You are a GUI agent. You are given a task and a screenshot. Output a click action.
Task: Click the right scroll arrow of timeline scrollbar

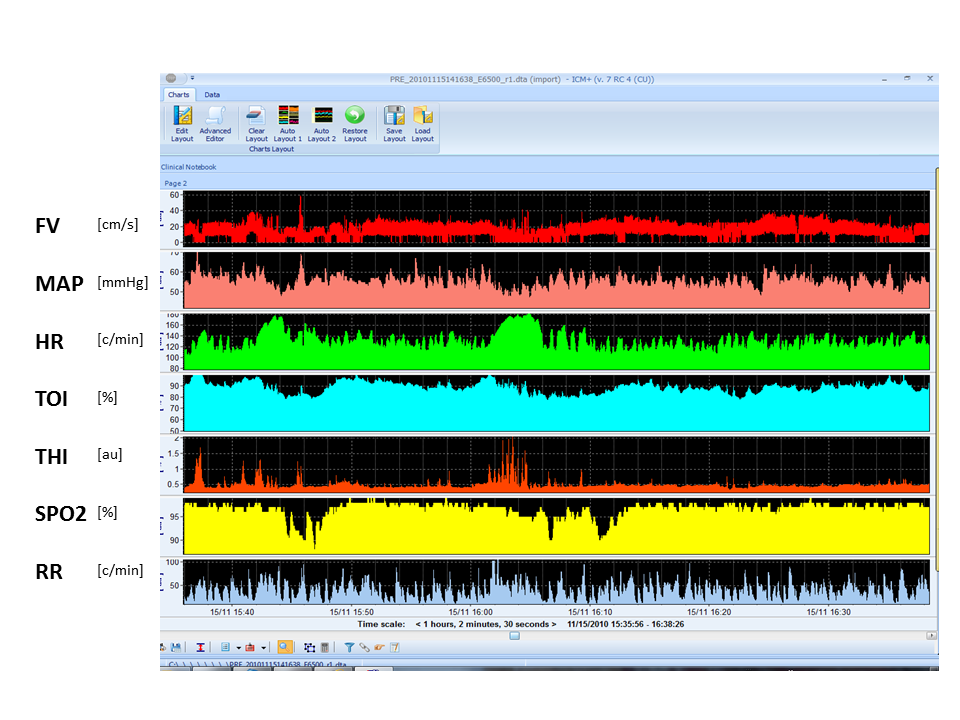[932, 635]
